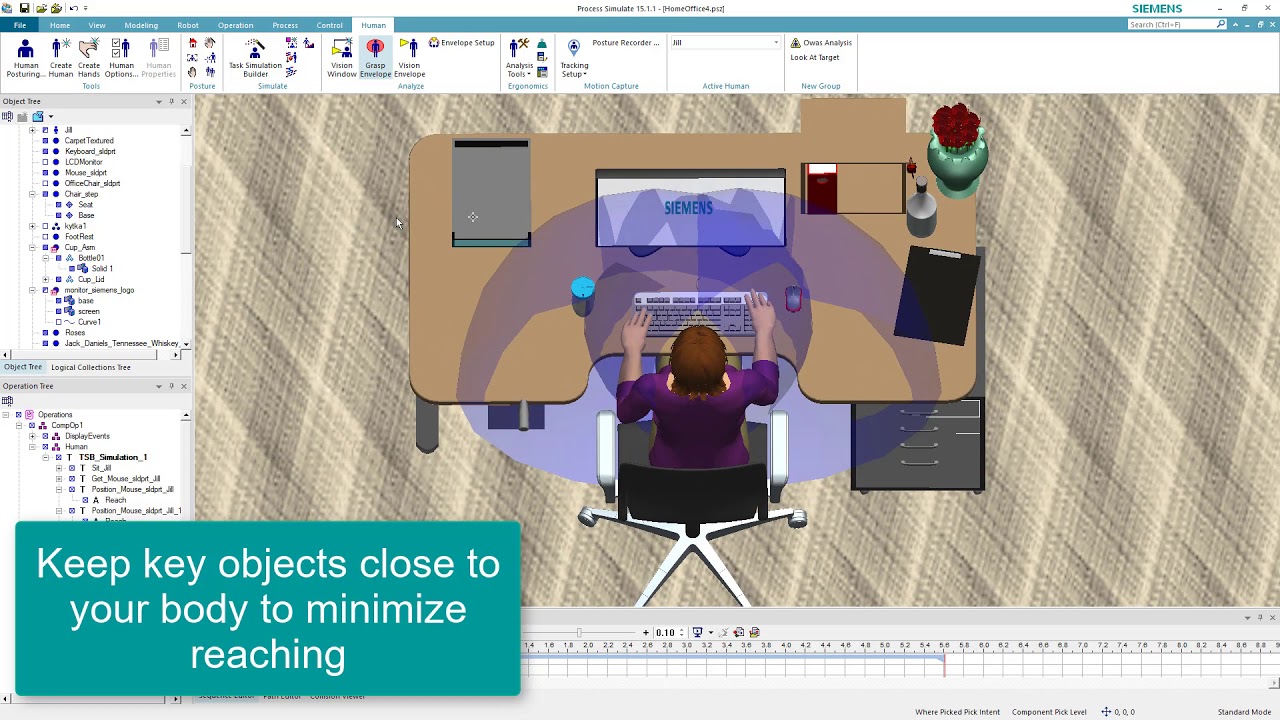This screenshot has width=1280, height=720.
Task: Collapse the Chair_step node
Action: (32, 194)
